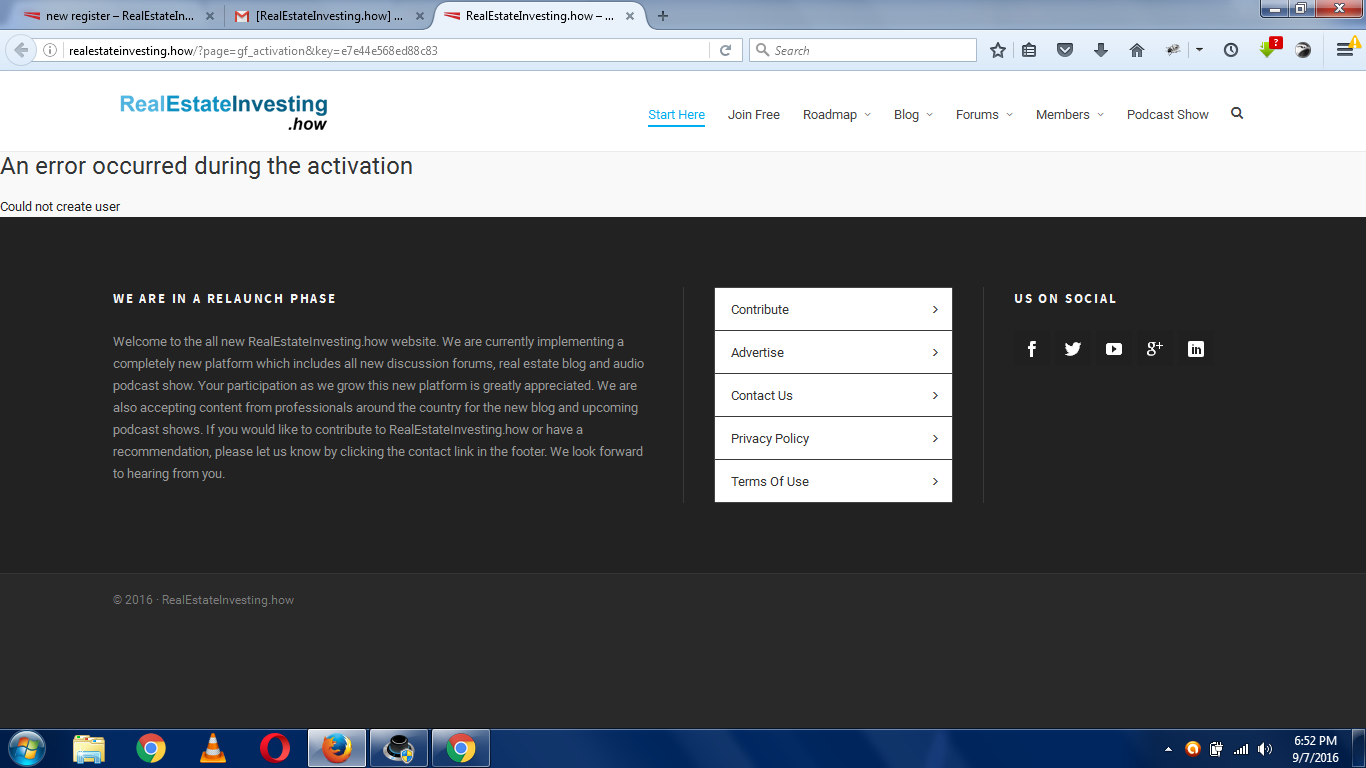Click the URL address bar
1366x768 pixels.
pos(388,50)
